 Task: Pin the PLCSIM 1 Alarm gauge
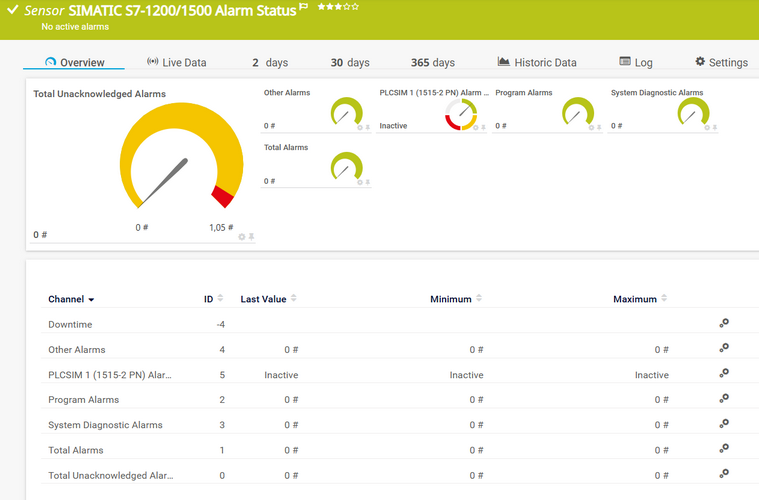point(483,127)
